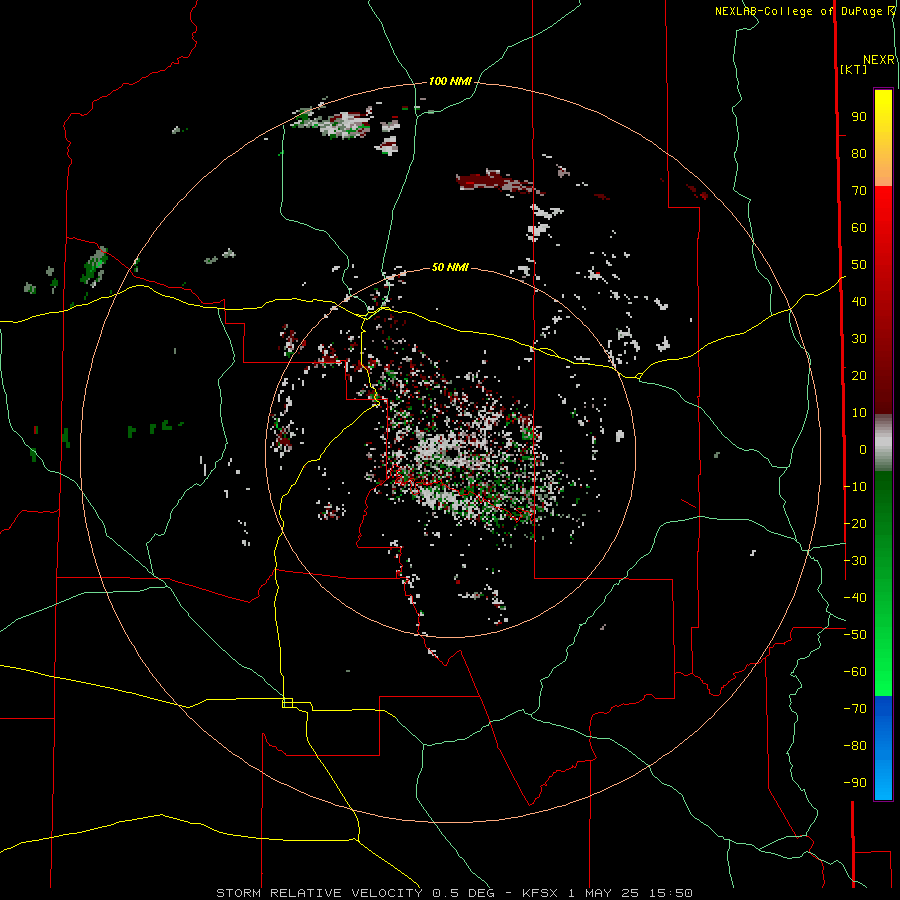This screenshot has width=900, height=900.
Task: Click the yellow segment of color bar
Action: pyautogui.click(x=883, y=121)
